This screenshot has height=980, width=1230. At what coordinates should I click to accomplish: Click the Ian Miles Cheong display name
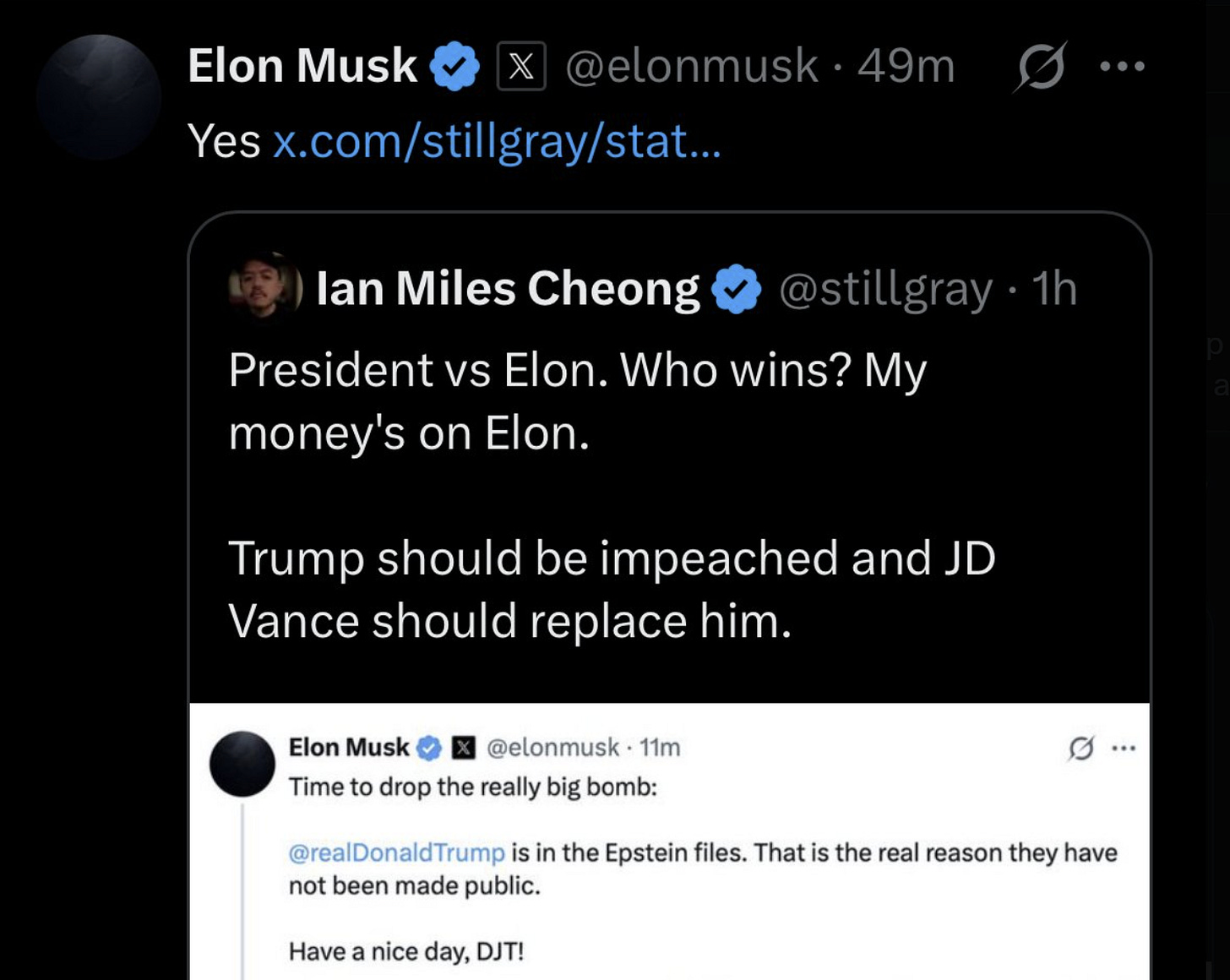508,289
